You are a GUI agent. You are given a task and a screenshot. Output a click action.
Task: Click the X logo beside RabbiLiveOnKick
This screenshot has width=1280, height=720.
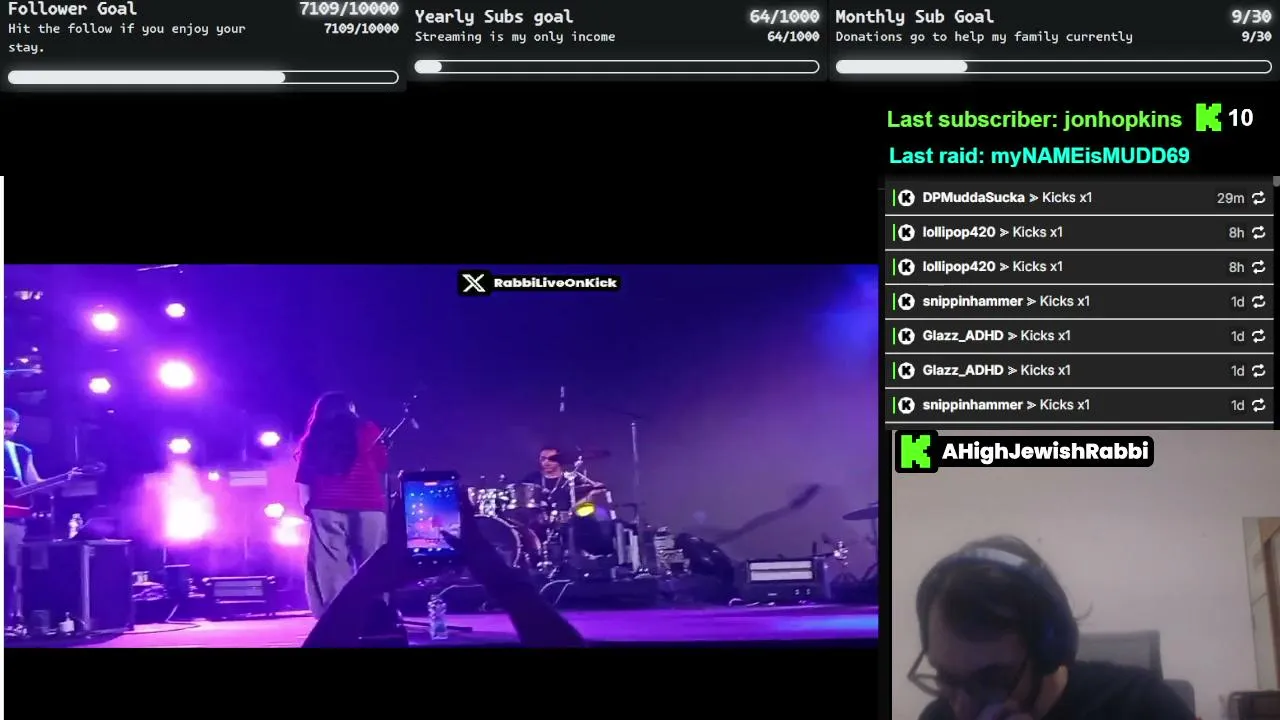coord(474,283)
